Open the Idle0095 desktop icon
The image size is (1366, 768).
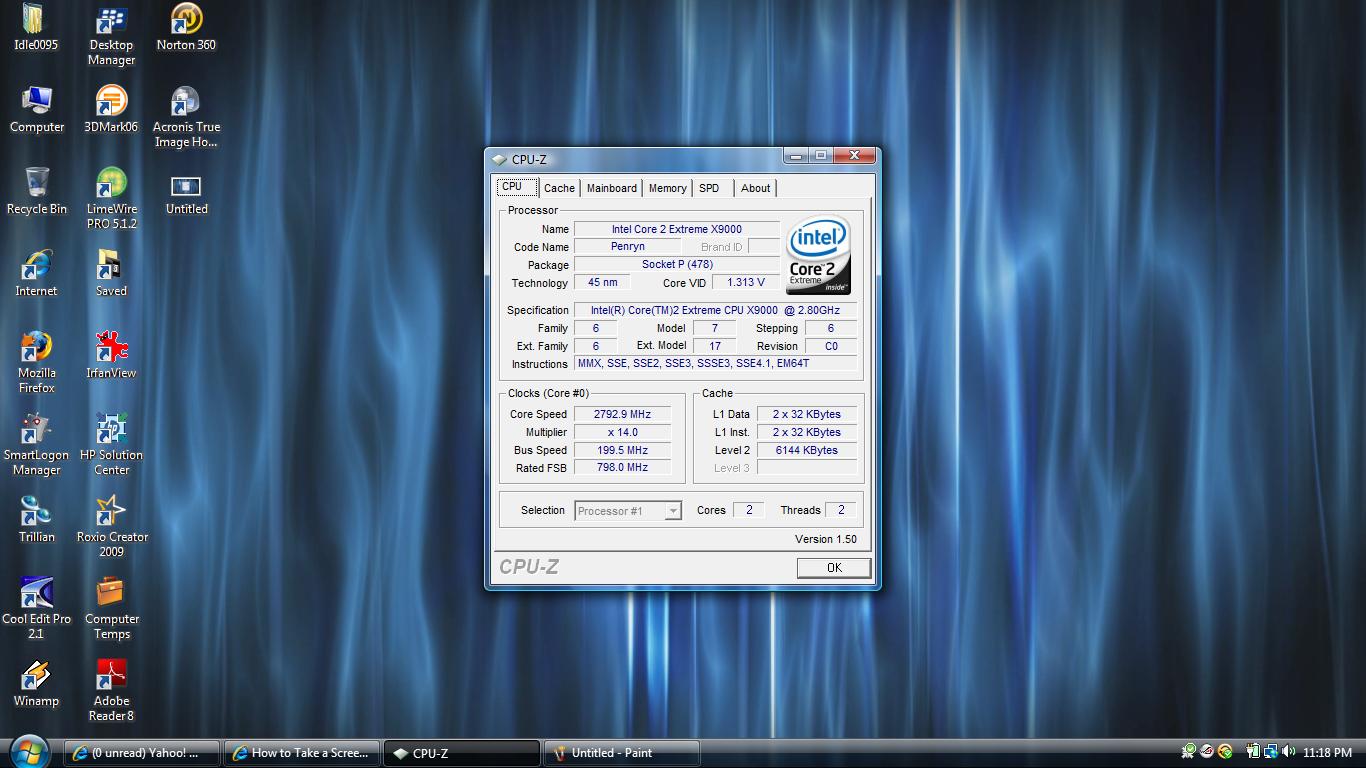[36, 27]
